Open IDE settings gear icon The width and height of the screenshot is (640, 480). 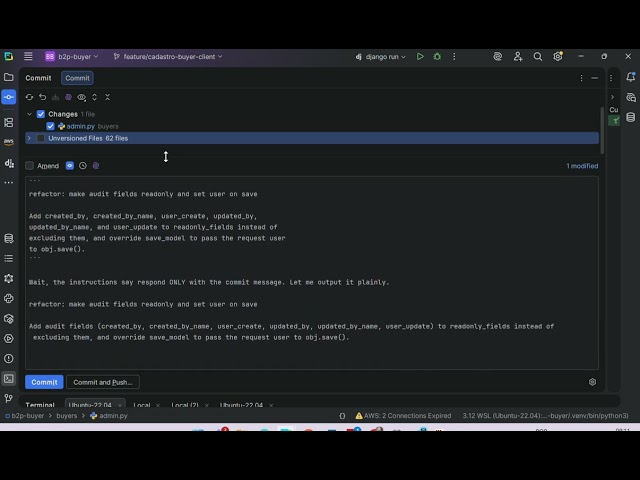click(x=558, y=56)
